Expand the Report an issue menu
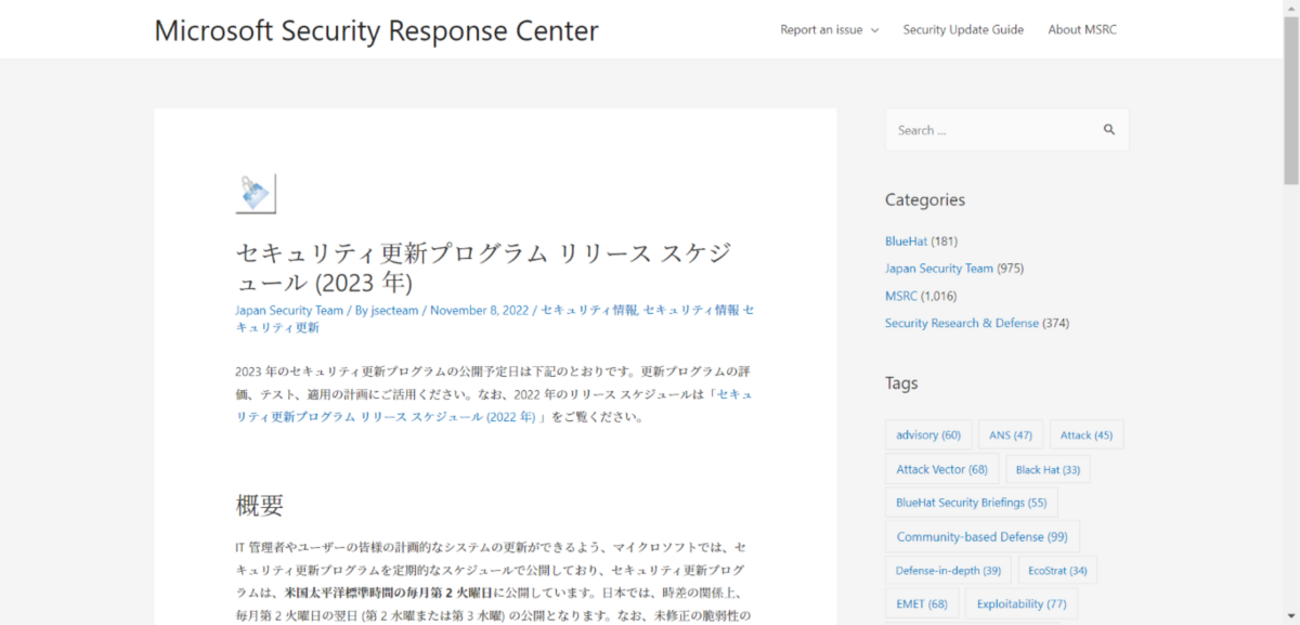This screenshot has height=625, width=1300. pos(829,29)
